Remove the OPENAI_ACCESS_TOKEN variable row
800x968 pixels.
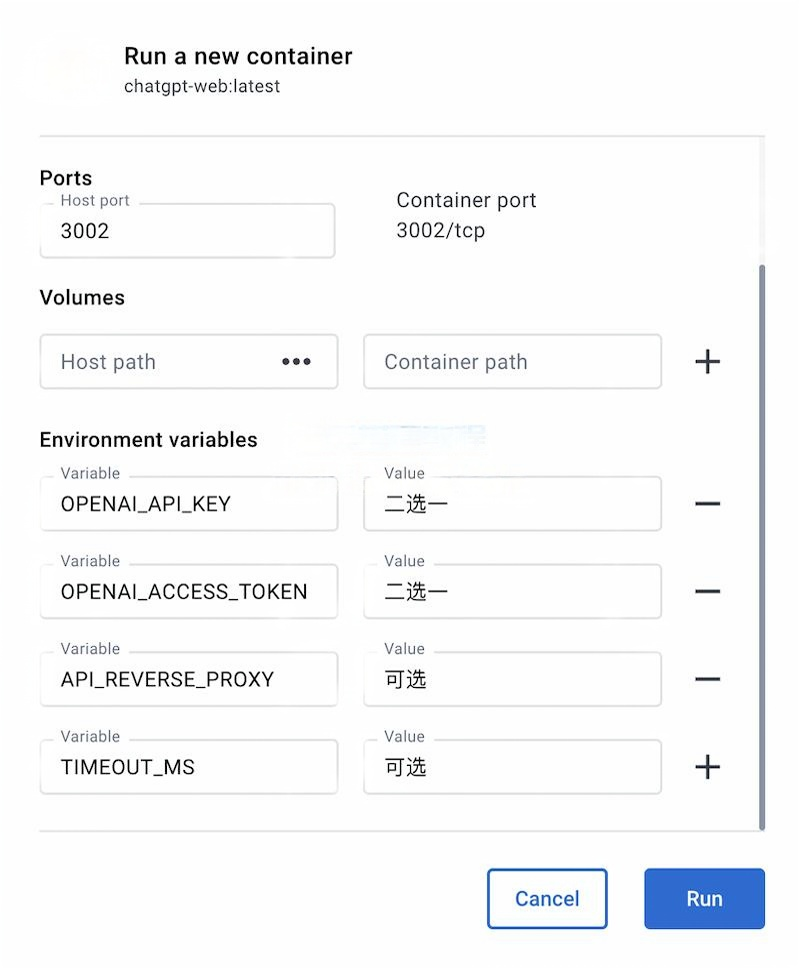(707, 591)
